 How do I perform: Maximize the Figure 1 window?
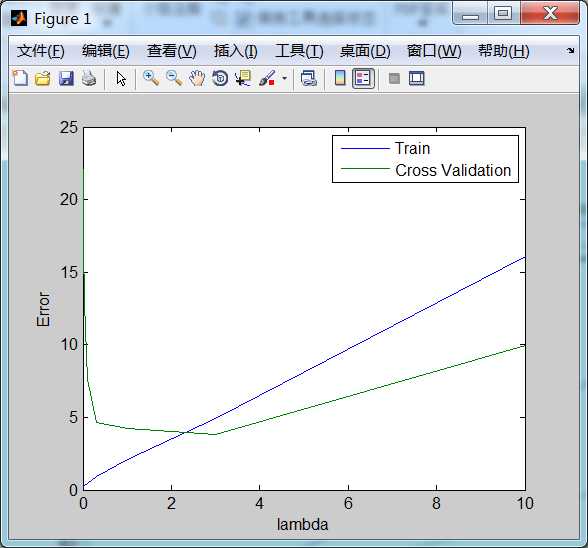503,14
